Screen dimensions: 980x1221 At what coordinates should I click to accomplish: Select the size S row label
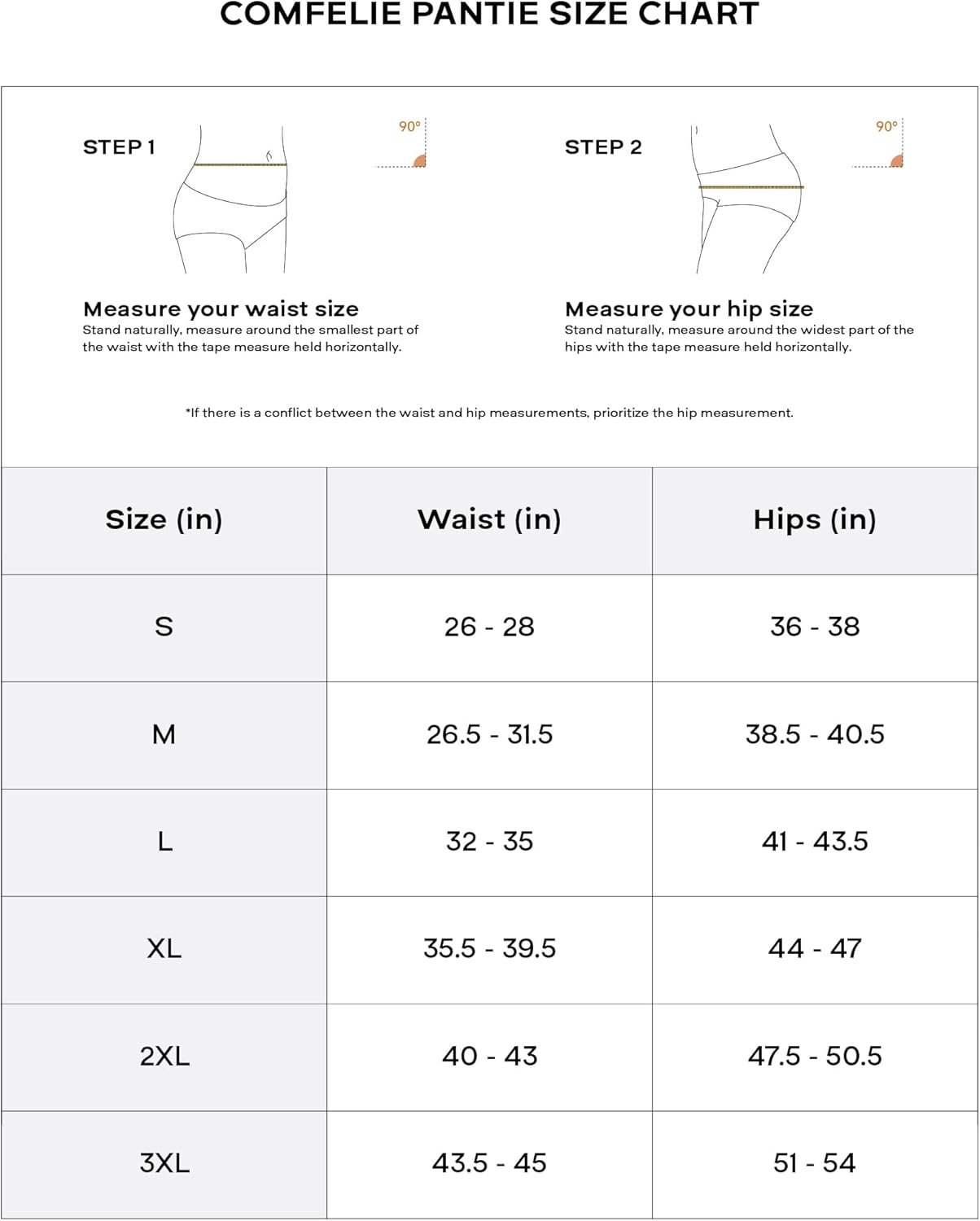pos(164,628)
